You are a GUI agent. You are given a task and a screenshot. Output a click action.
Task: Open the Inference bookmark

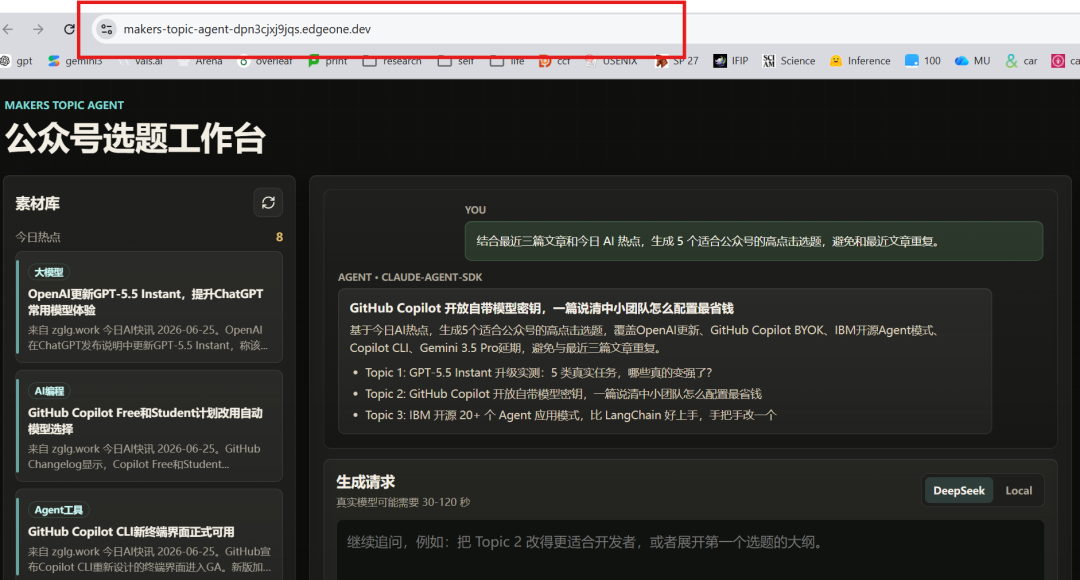860,61
